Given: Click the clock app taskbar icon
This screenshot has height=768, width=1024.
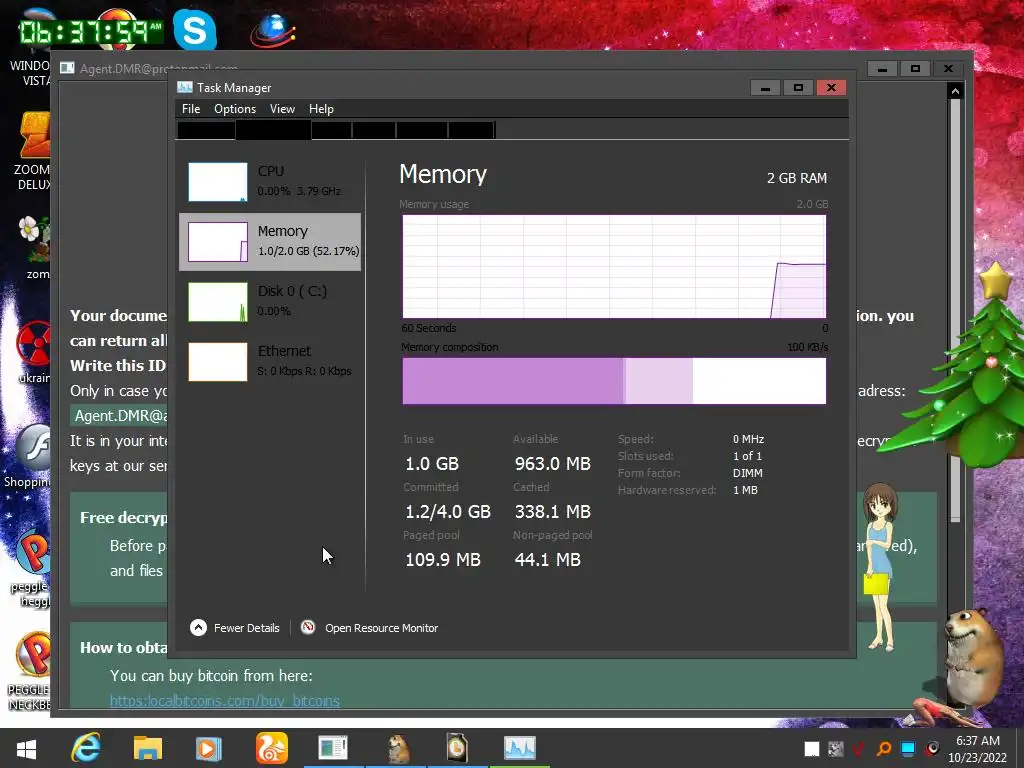Looking at the screenshot, I should tap(456, 748).
